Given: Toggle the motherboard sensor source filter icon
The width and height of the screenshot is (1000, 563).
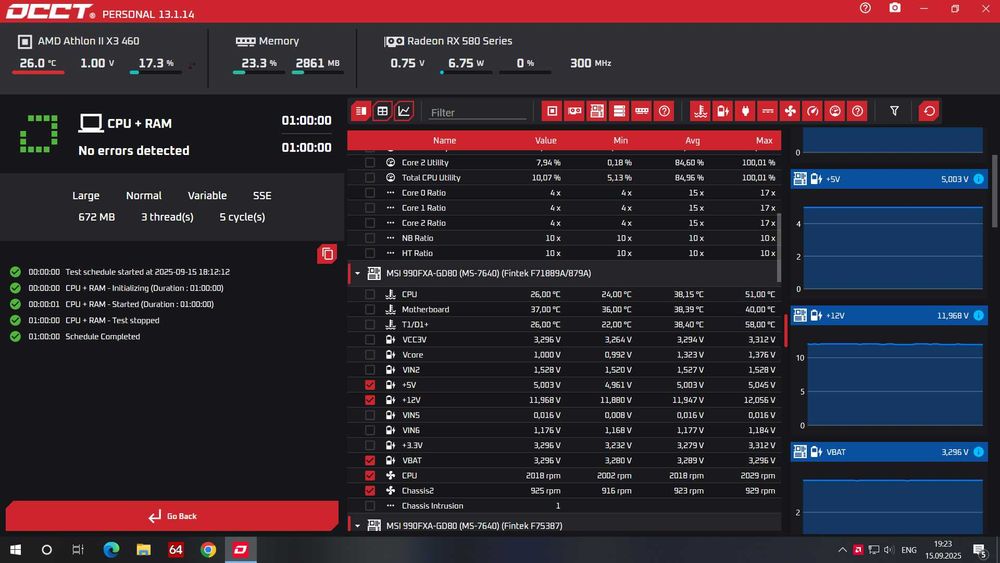Looking at the screenshot, I should point(597,111).
